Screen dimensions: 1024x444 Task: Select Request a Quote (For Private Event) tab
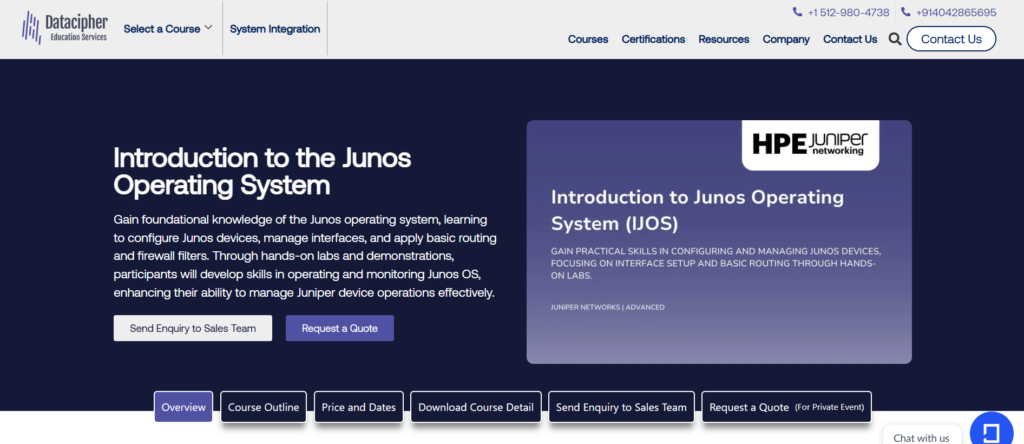click(786, 407)
